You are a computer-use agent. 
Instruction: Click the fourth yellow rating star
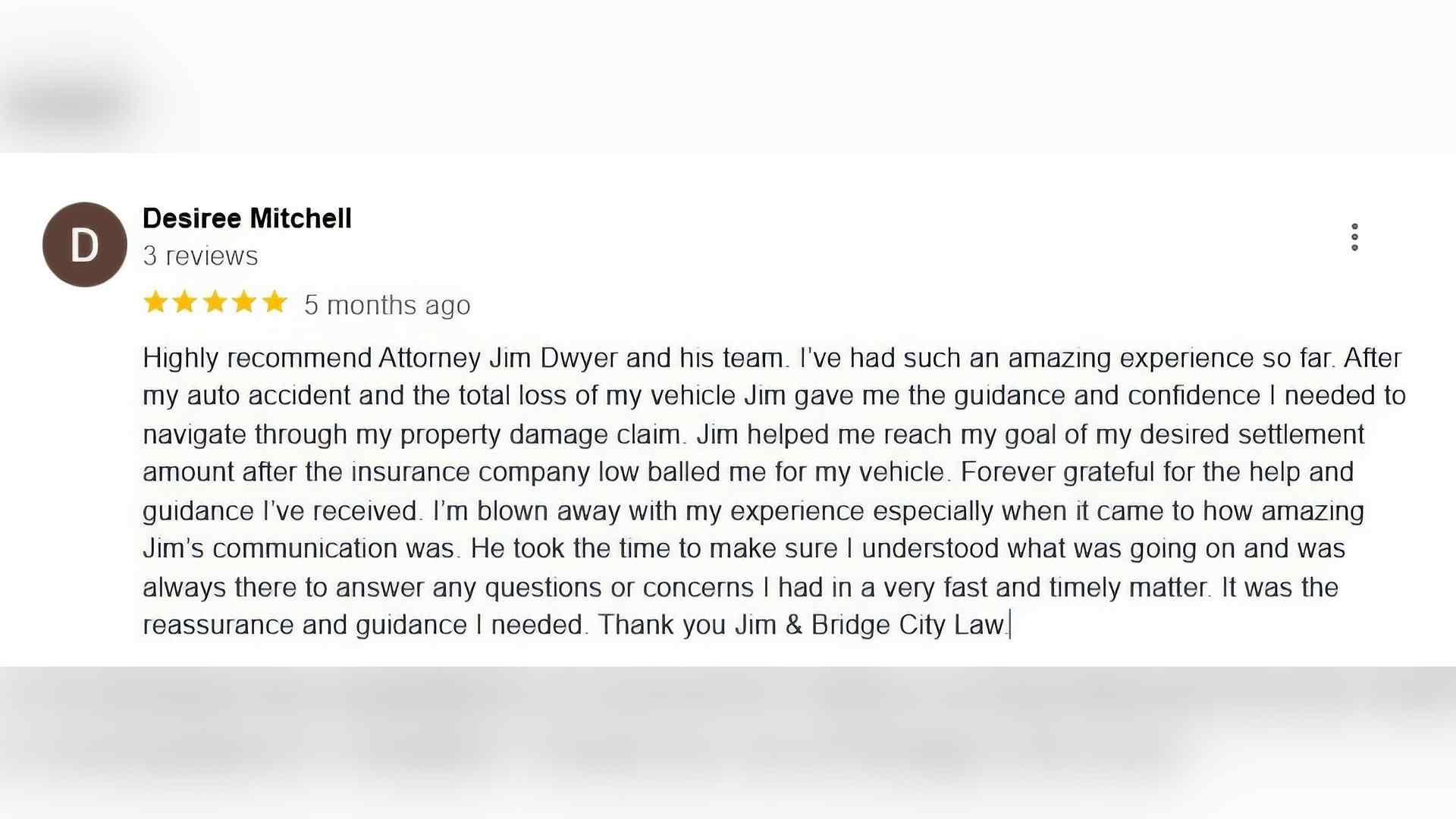(244, 302)
